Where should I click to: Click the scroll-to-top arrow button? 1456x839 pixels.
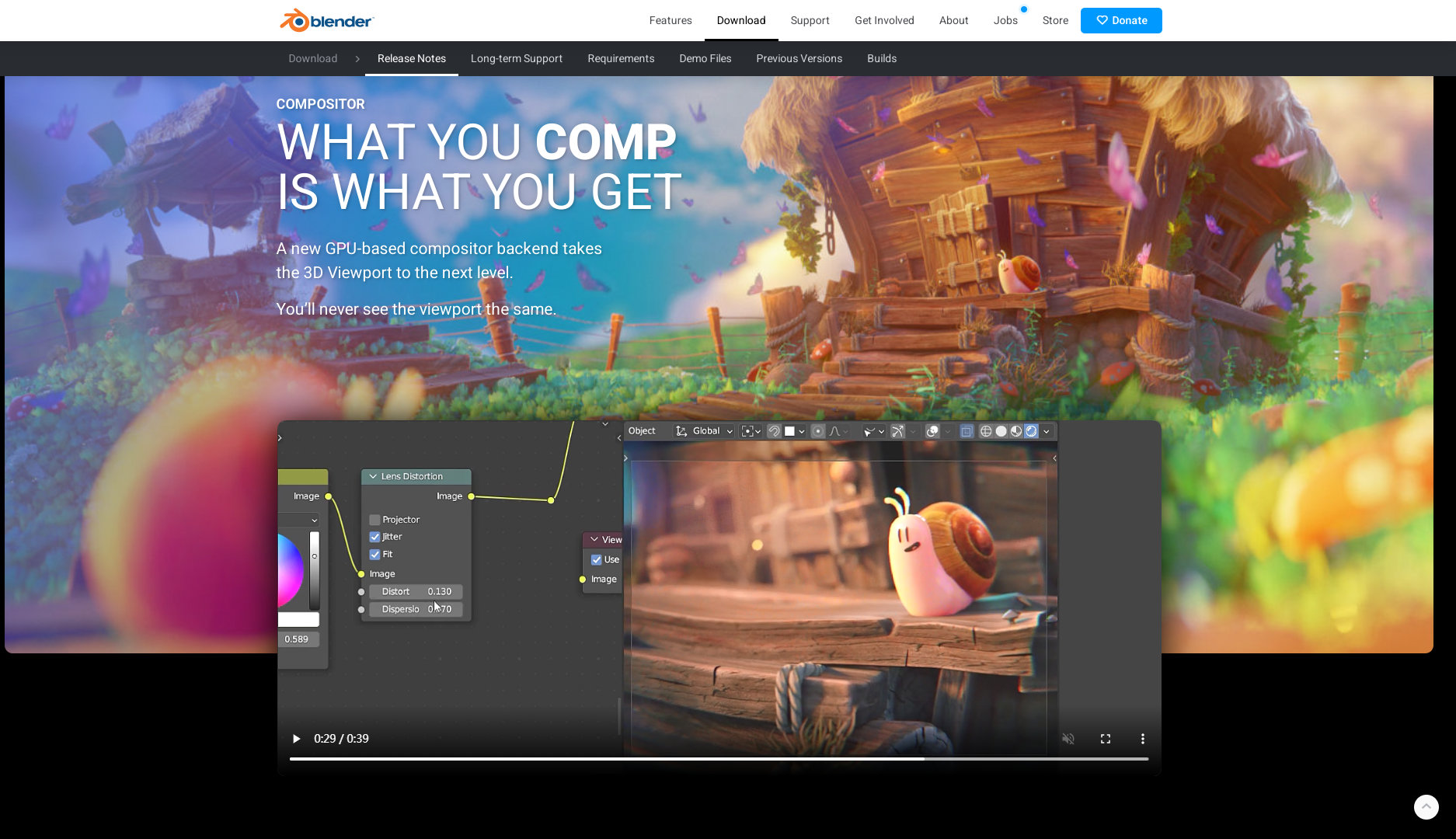pyautogui.click(x=1426, y=806)
